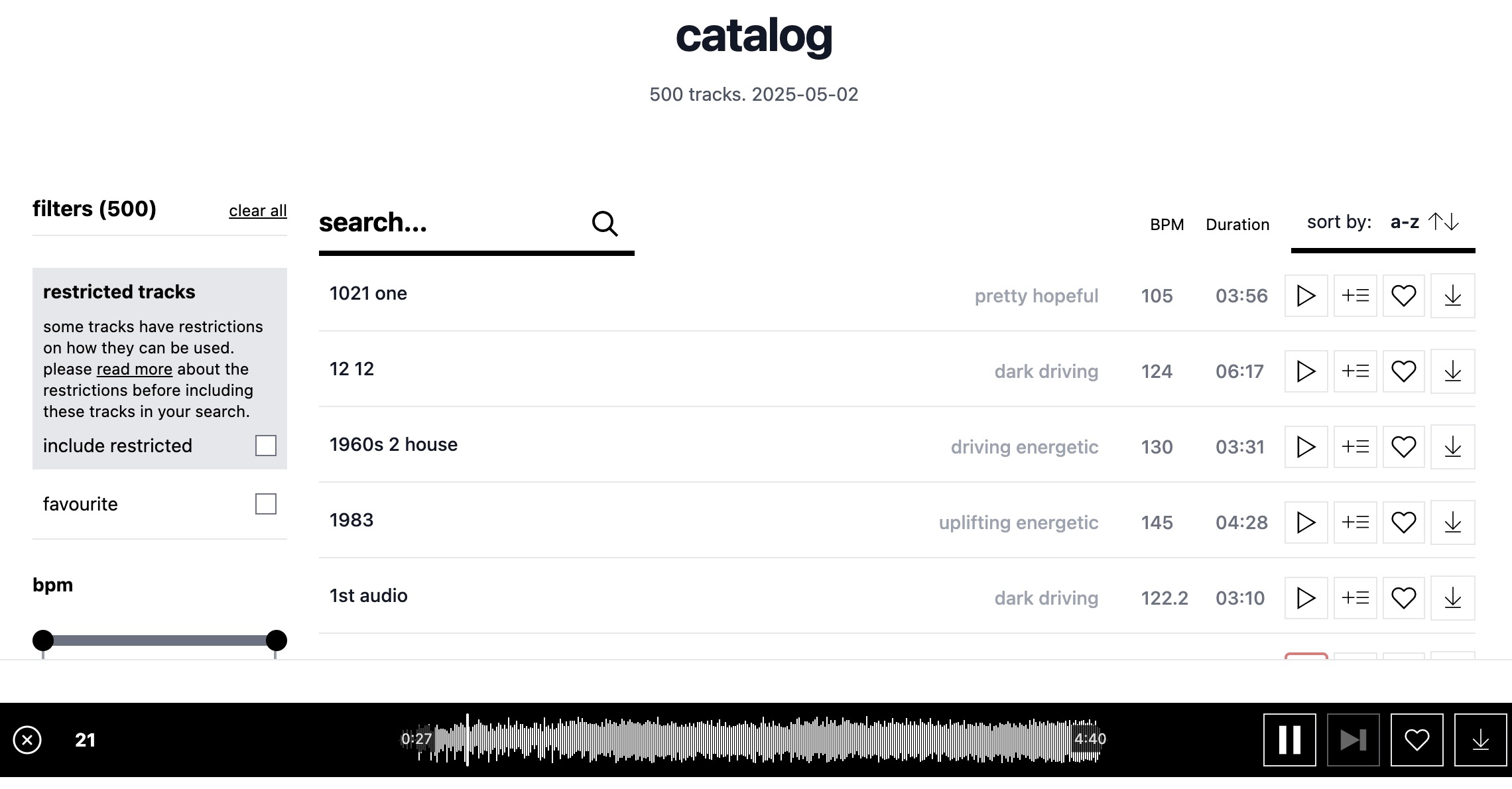Screen dimensions: 1512x789
Task: Tick the favourite filter checkbox
Action: [x=266, y=504]
